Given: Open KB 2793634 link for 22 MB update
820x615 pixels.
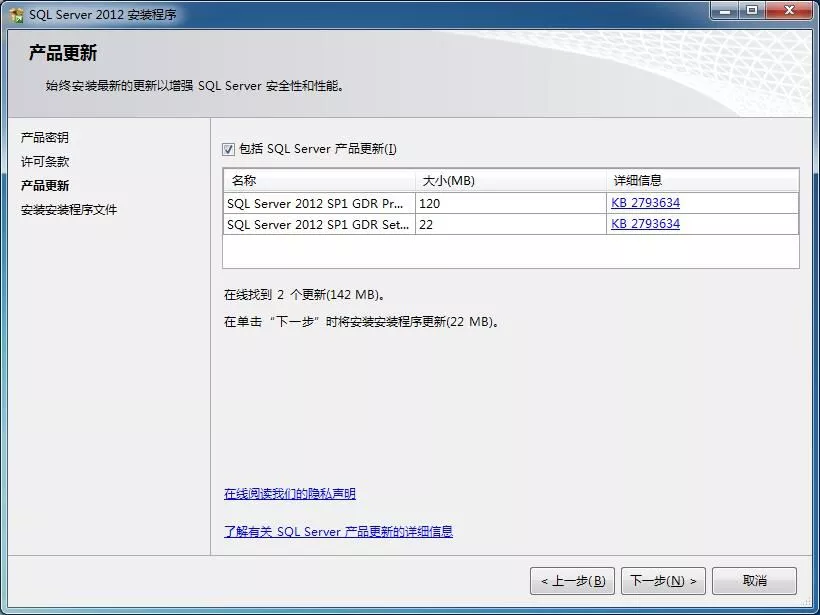Looking at the screenshot, I should pos(645,224).
